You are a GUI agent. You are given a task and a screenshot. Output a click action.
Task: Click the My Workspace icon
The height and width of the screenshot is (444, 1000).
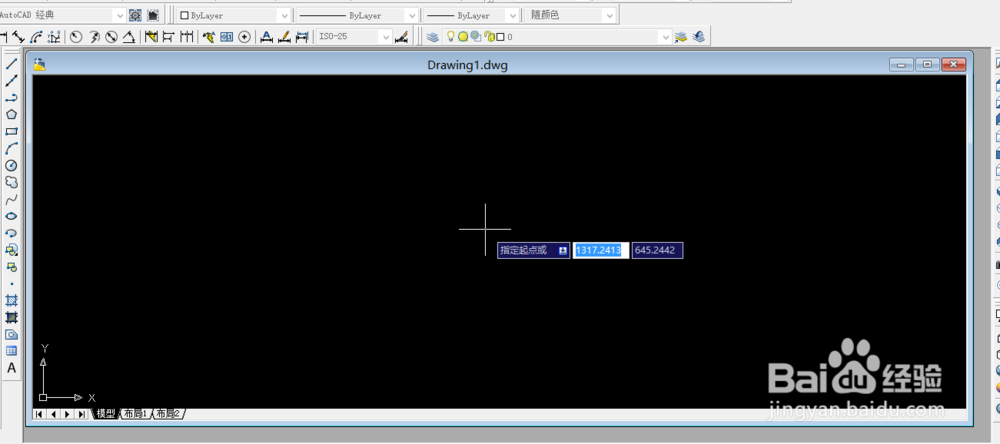pos(153,15)
